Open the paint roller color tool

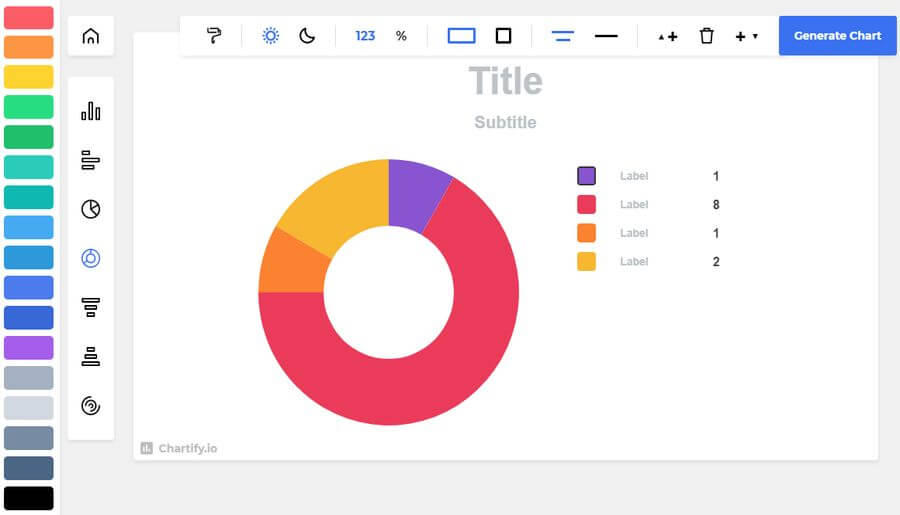coord(214,36)
